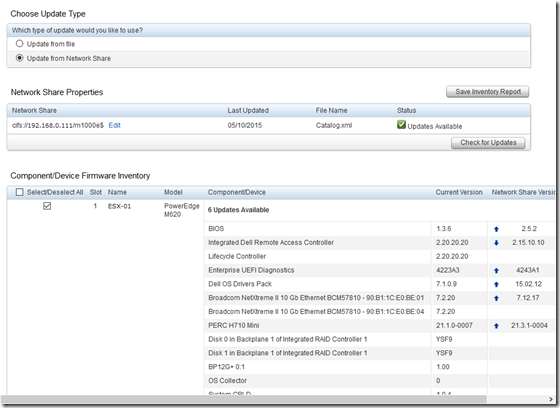
Task: Click the File Name column header
Action: click(x=331, y=110)
